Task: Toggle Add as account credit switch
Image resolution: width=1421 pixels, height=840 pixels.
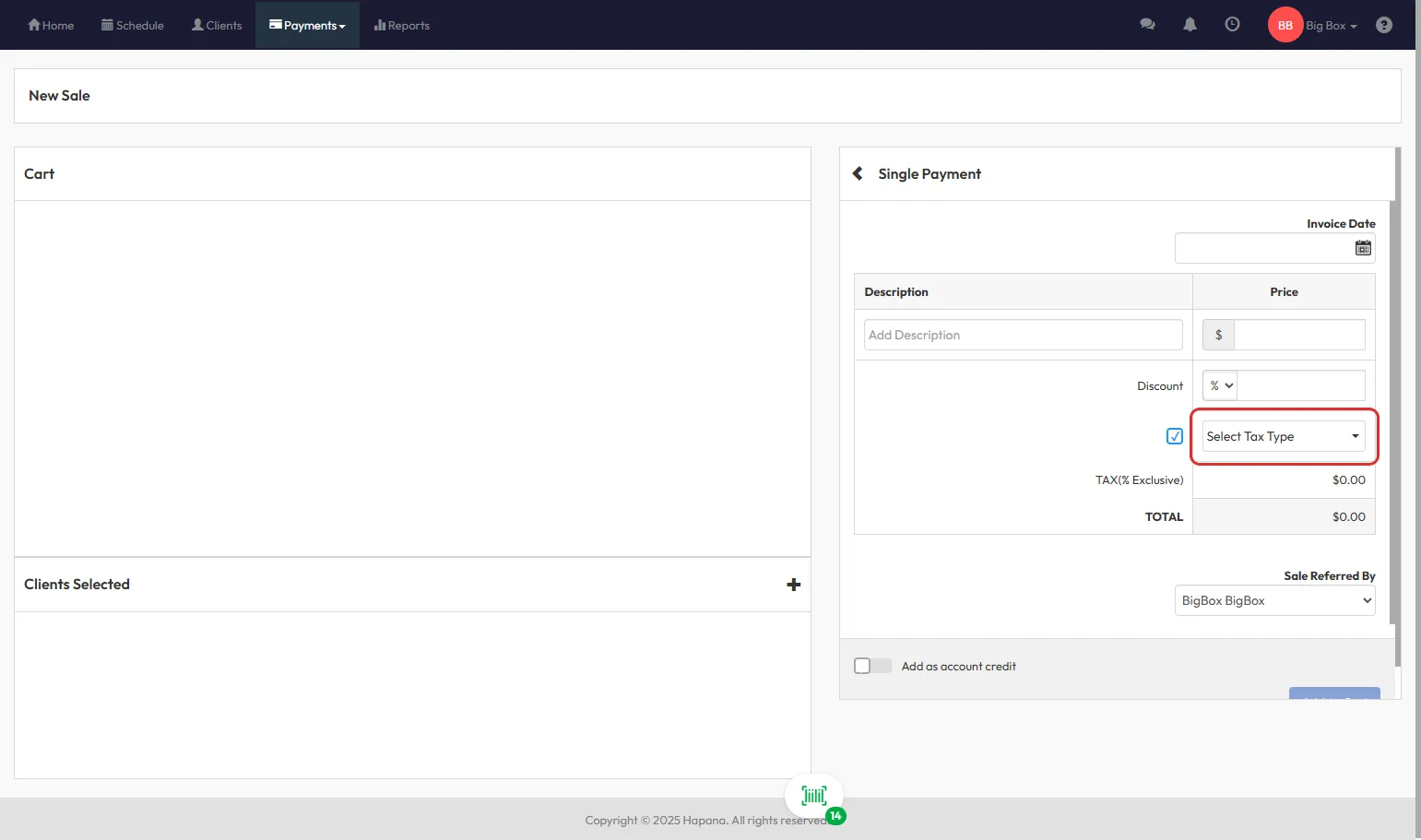Action: (872, 666)
